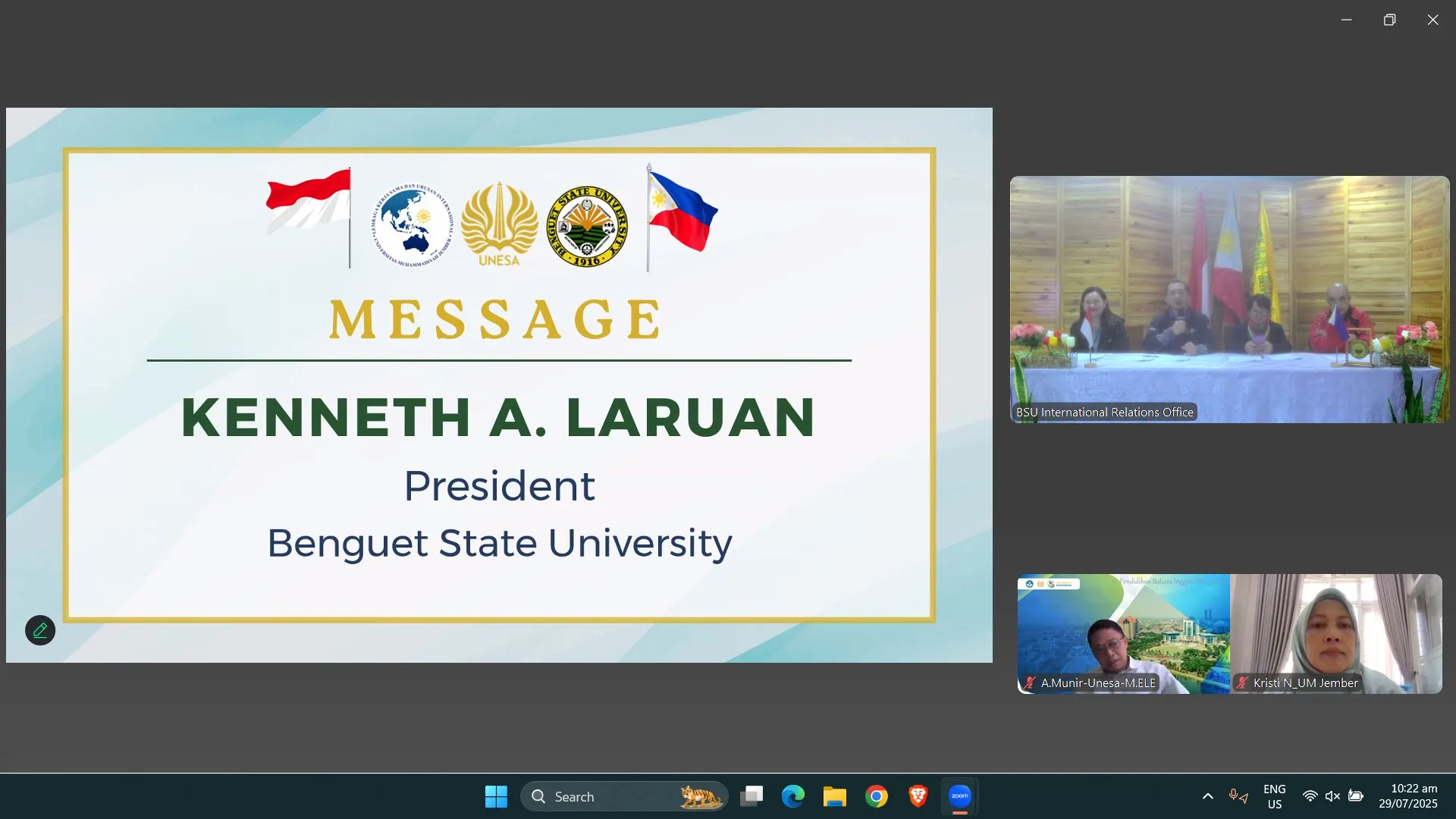Click the muted mic icon beside A.Munir-Unesa-M.ELE
This screenshot has height=819, width=1456.
(1030, 682)
